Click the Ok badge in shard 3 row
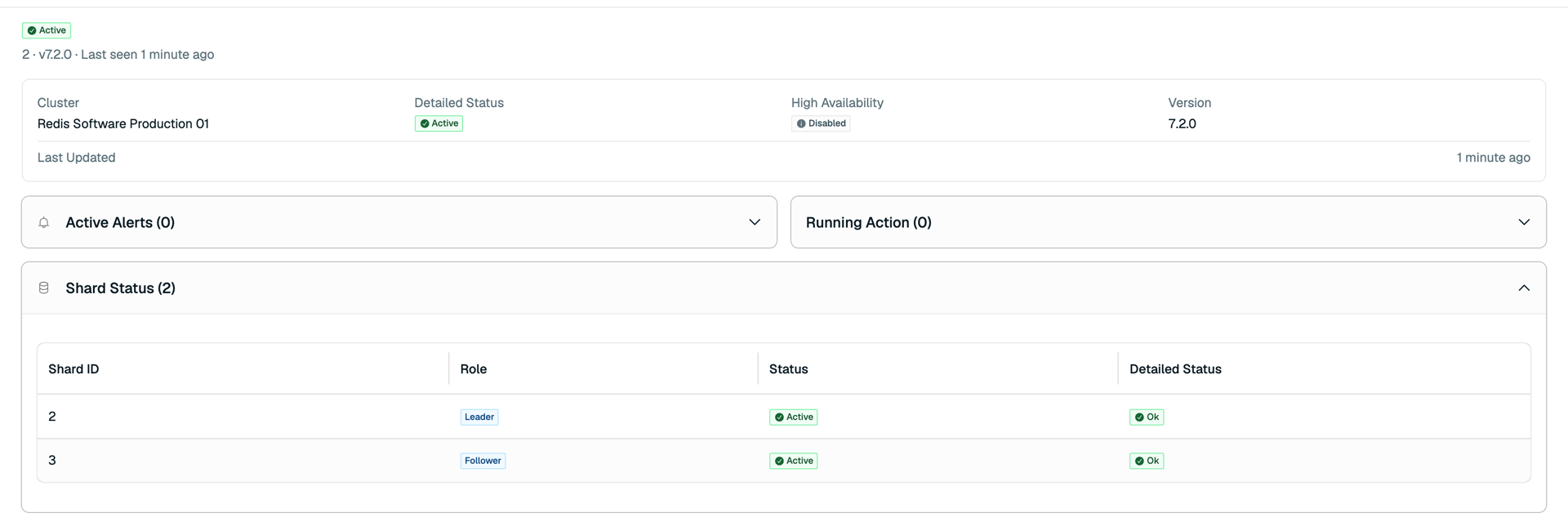This screenshot has width=1568, height=531. click(1147, 461)
